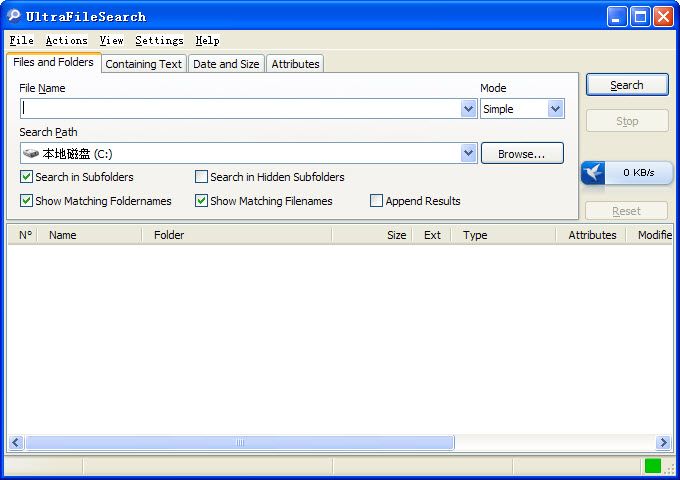Click the Browse... button
The width and height of the screenshot is (680, 480).
(x=522, y=154)
